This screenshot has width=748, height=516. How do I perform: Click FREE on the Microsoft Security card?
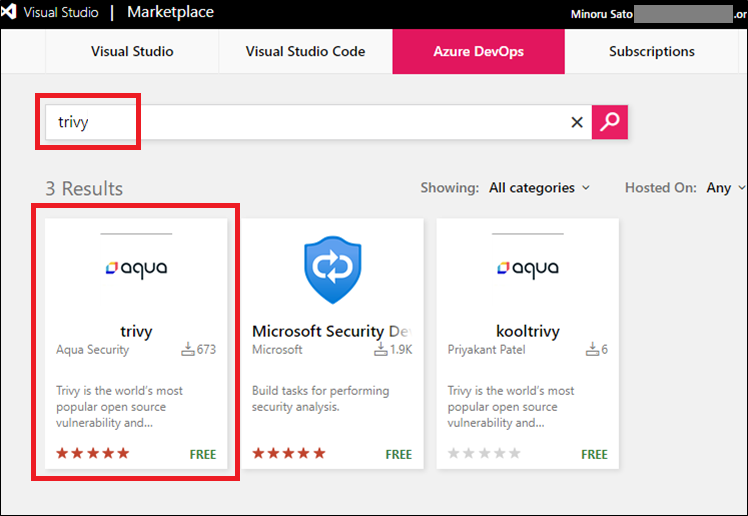pos(399,454)
